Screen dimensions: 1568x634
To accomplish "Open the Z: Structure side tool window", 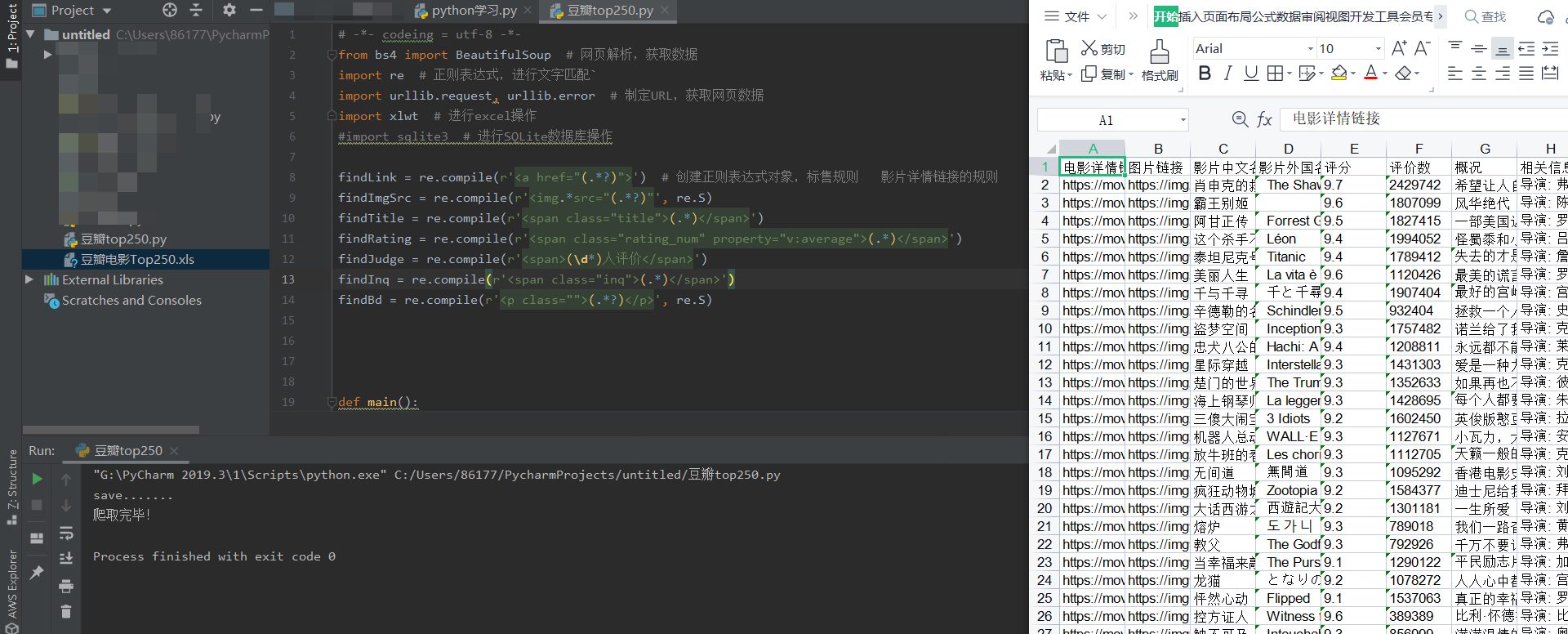I will coord(11,486).
